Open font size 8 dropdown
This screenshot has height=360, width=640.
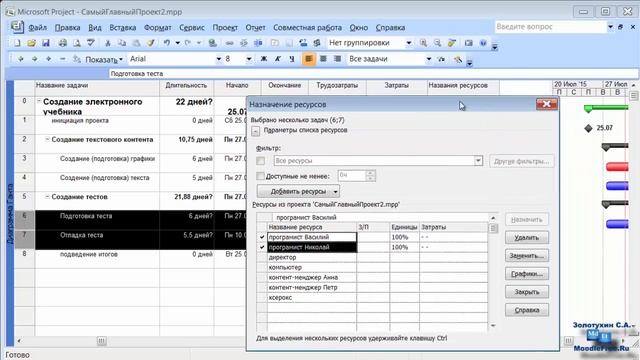tap(249, 59)
